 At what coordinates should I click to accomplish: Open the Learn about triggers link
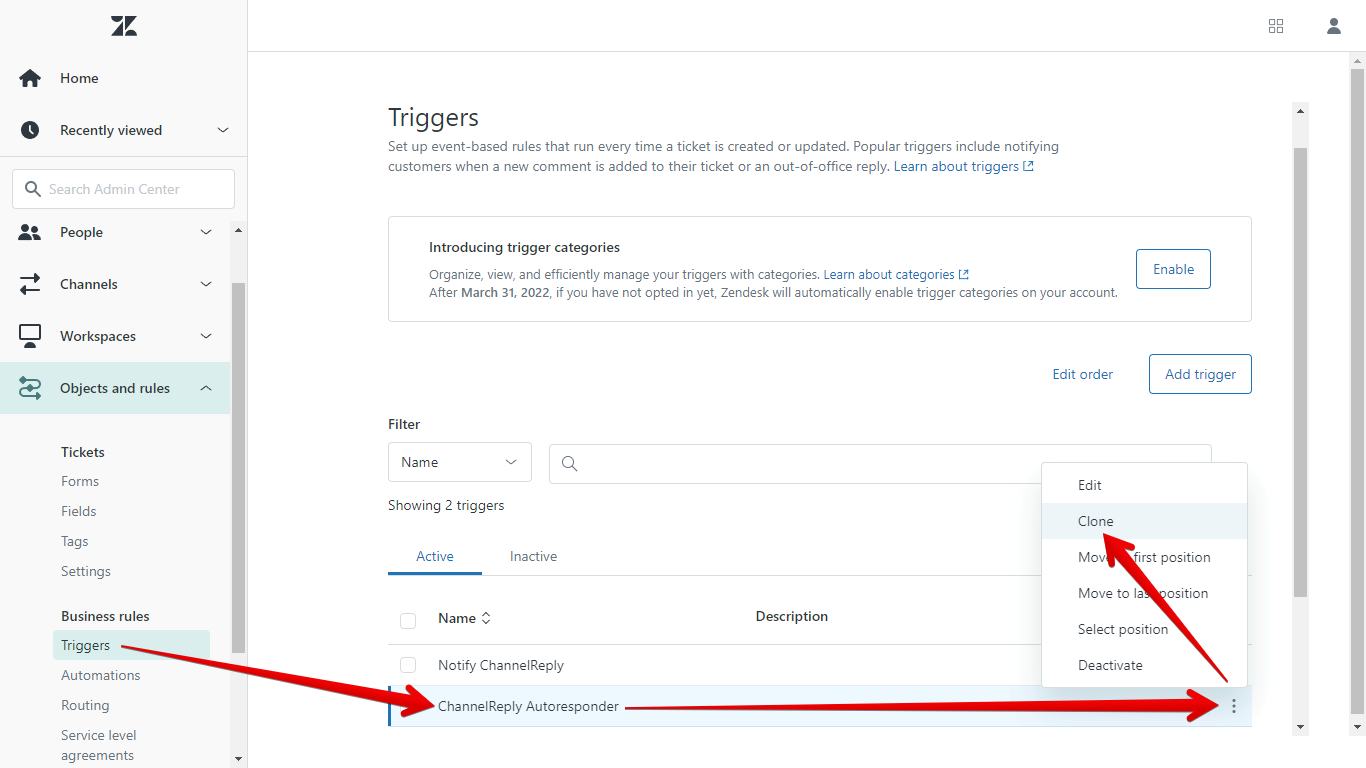coord(964,166)
